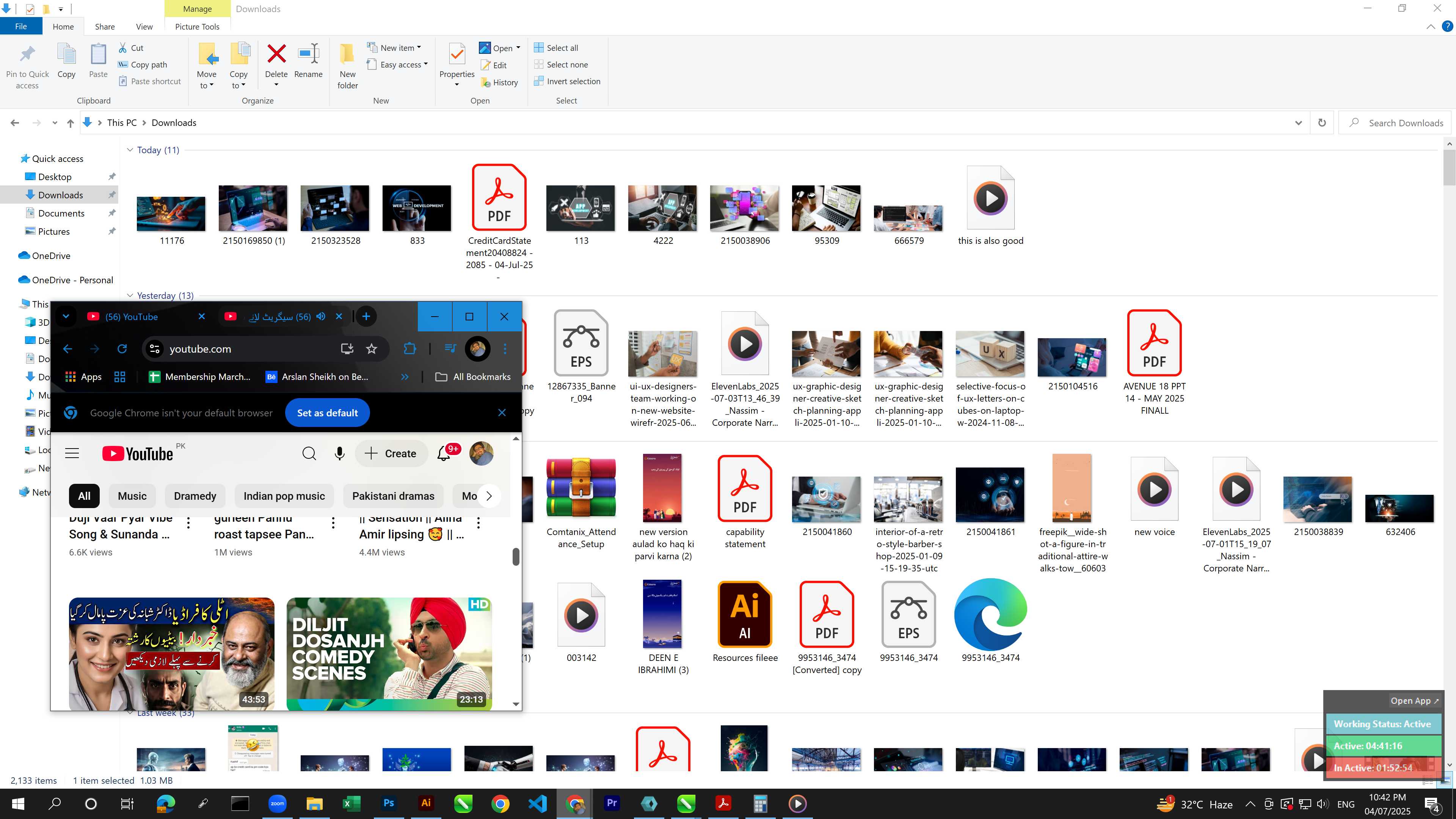
Task: Click the Cut icon in Clipboard group
Action: click(x=122, y=48)
